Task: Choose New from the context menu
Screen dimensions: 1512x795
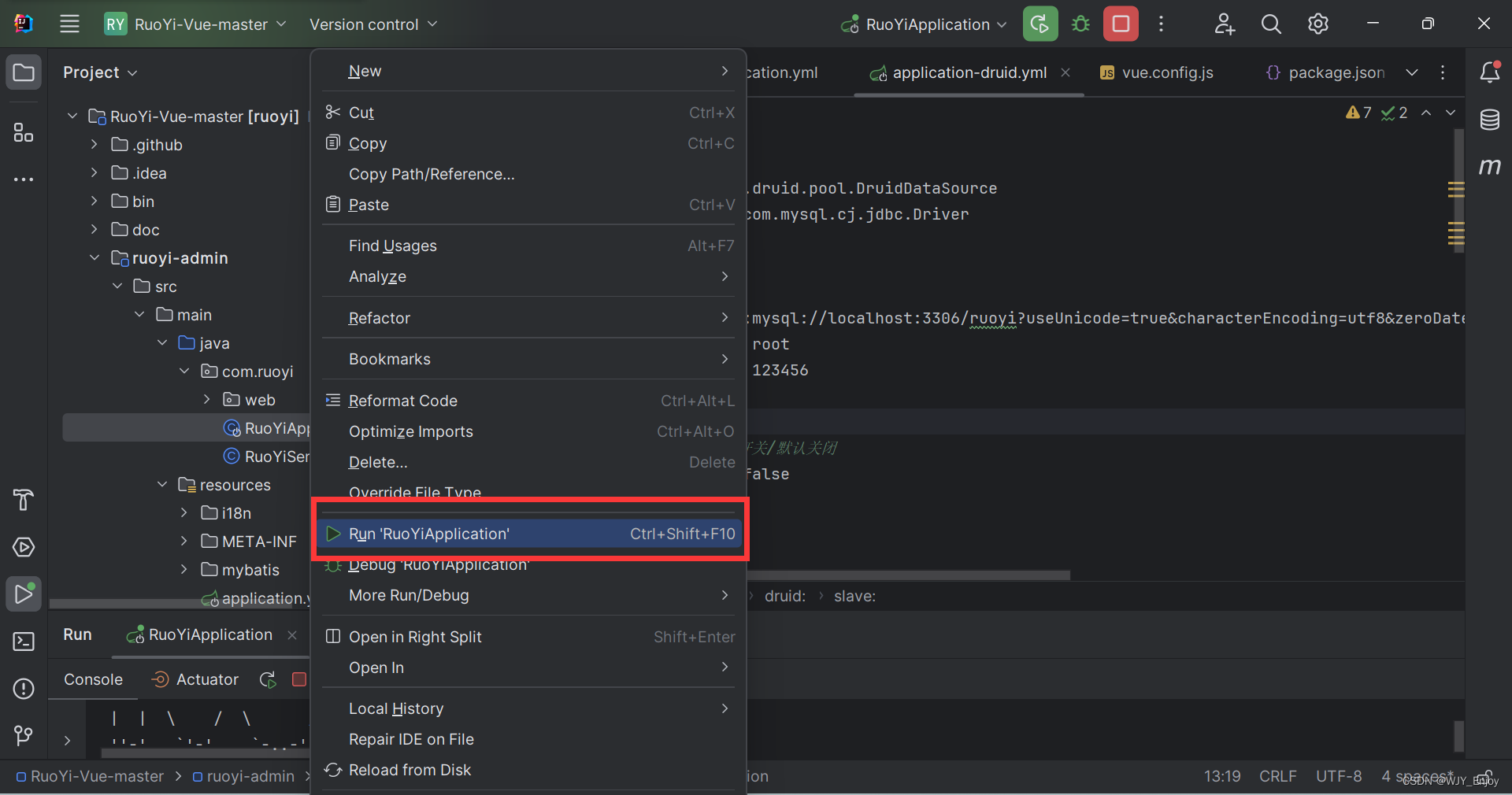Action: [x=529, y=71]
